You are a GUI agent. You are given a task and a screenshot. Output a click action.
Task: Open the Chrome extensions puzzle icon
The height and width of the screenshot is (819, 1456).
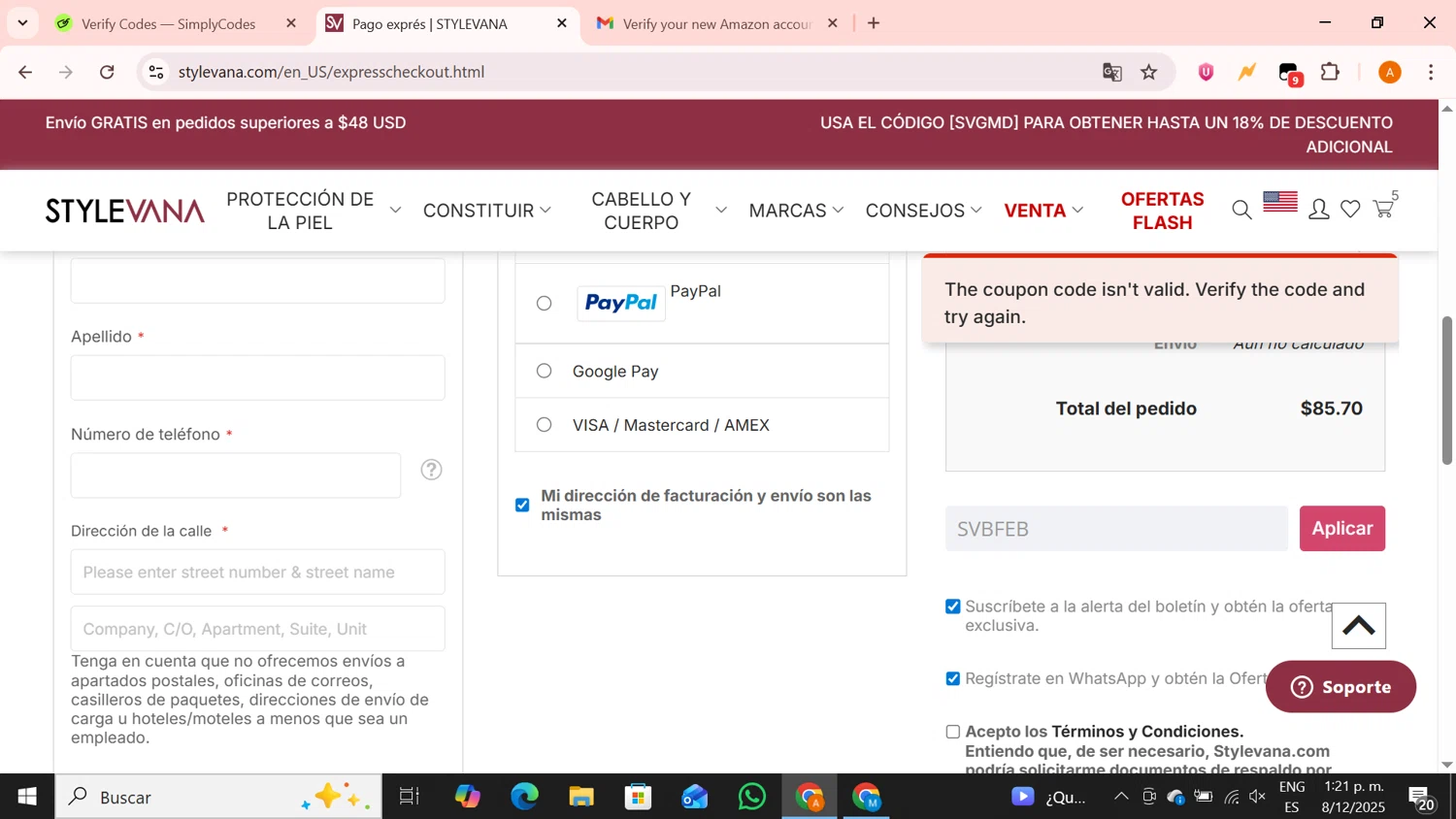(1330, 72)
